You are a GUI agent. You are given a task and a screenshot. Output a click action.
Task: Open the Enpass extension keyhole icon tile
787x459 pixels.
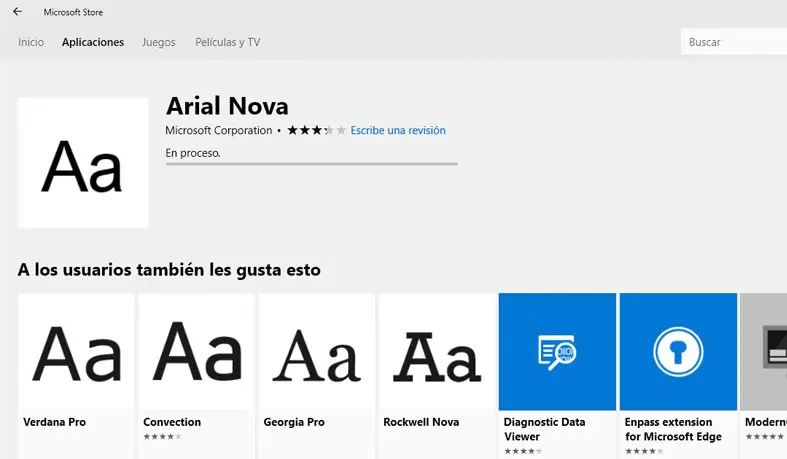(678, 352)
